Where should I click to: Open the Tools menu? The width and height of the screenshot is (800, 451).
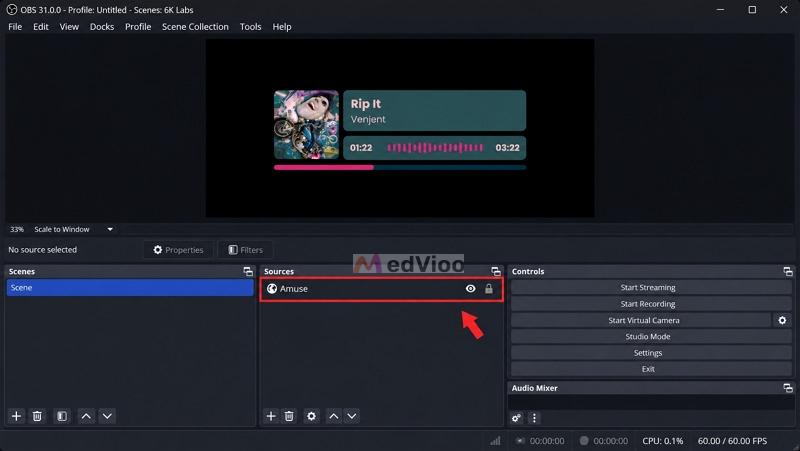pos(251,27)
